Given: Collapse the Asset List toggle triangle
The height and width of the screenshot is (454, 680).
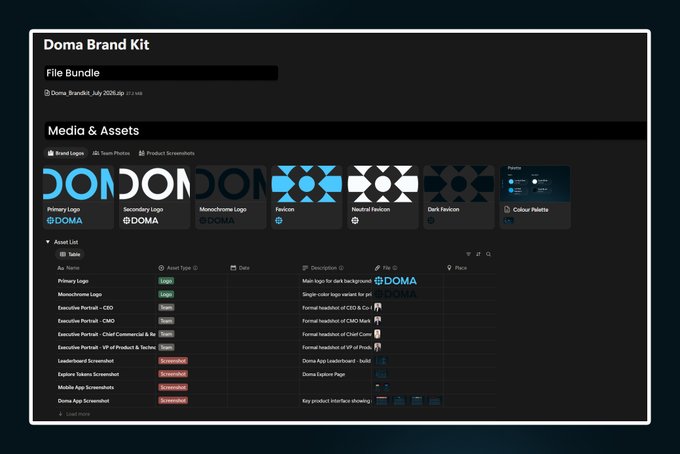Looking at the screenshot, I should pos(48,242).
